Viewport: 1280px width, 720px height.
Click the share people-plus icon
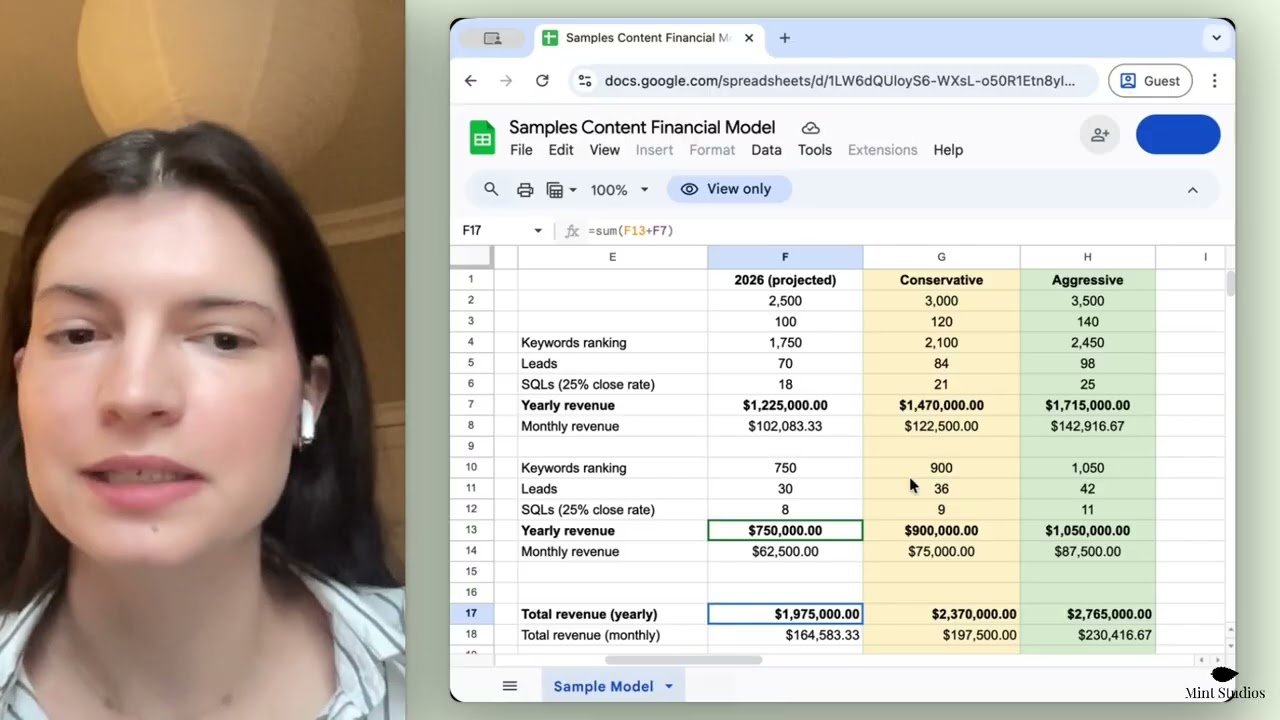(1100, 135)
